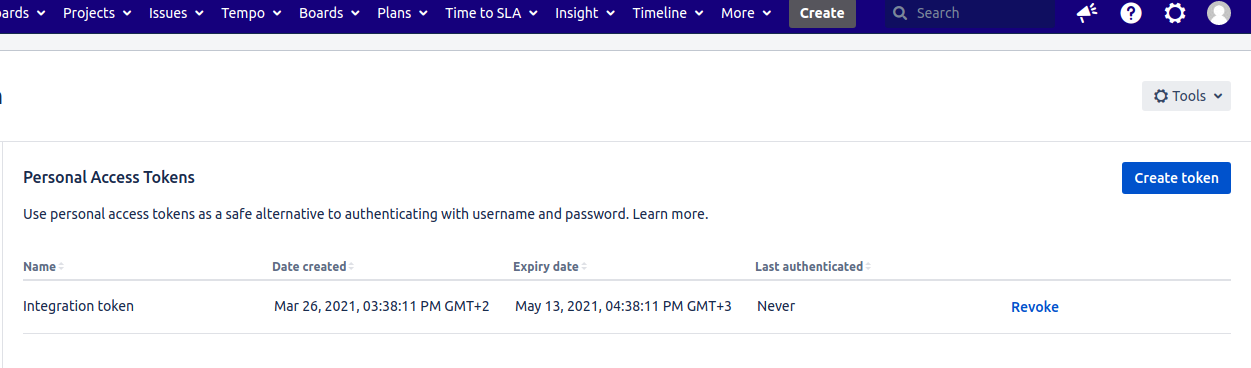The height and width of the screenshot is (368, 1251).
Task: Expand the Tools dropdown
Action: coord(1186,96)
